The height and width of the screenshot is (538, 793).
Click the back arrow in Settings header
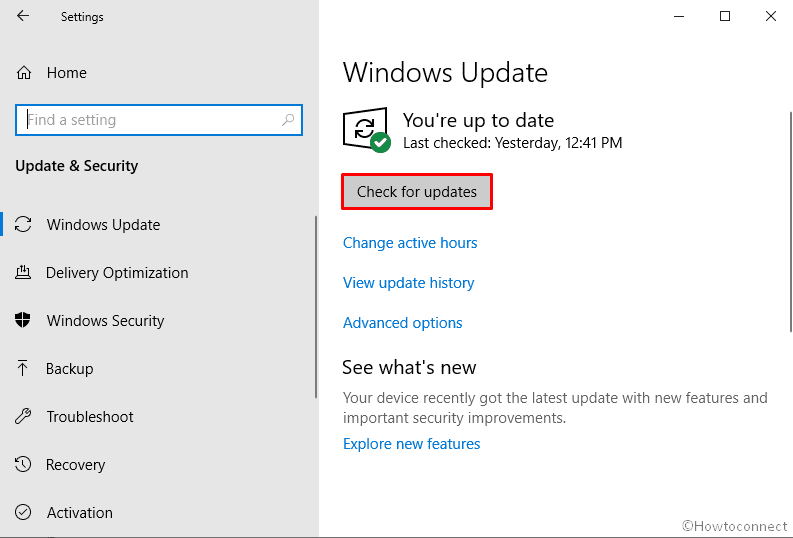[23, 16]
